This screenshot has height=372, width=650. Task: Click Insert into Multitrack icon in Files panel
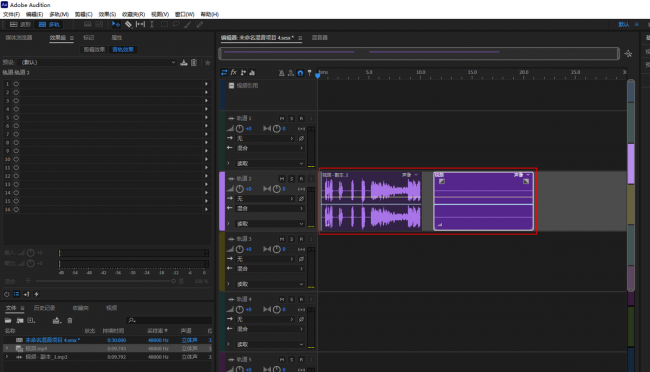coord(56,321)
